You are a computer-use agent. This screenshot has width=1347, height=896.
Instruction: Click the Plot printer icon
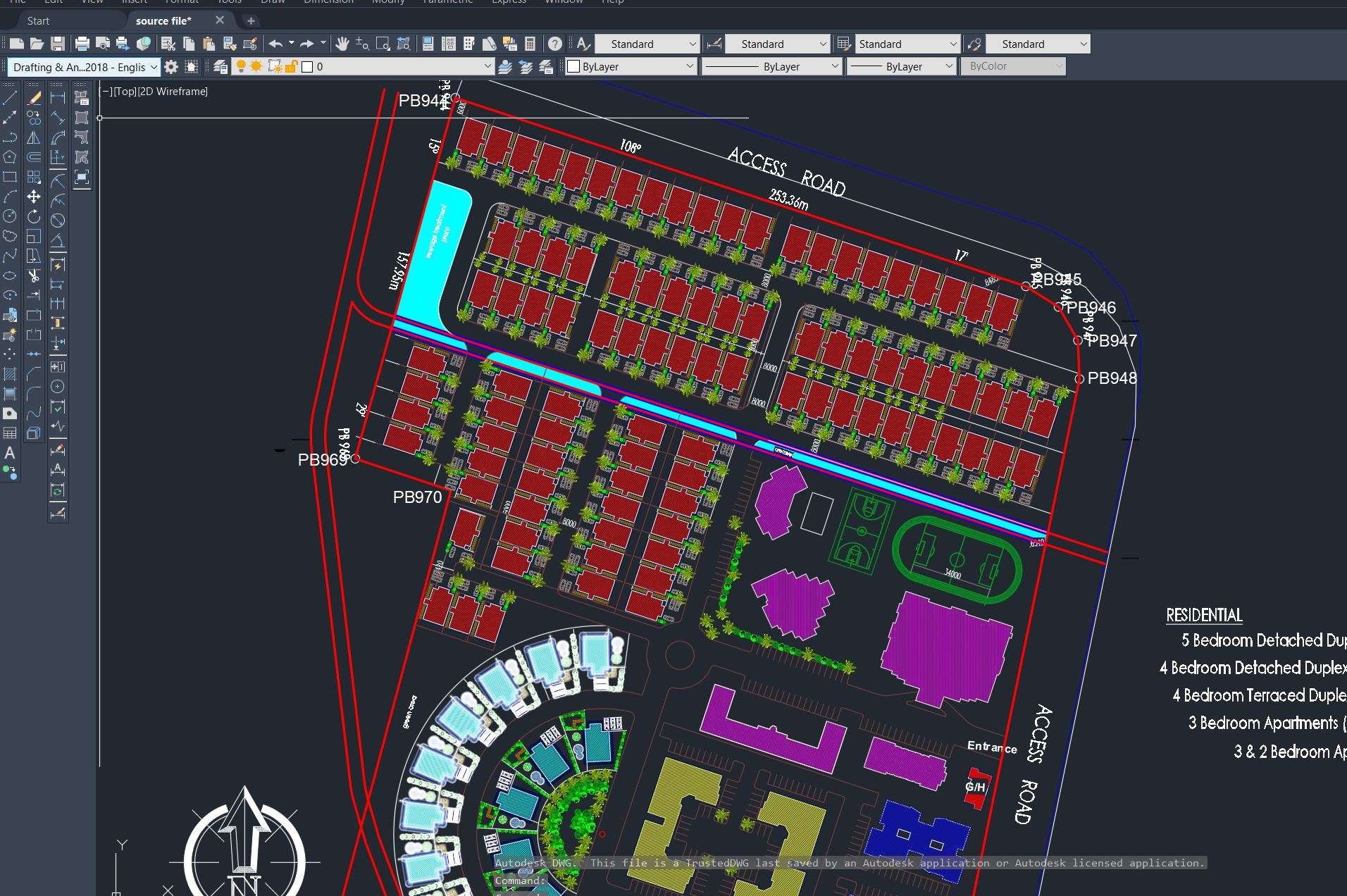(x=82, y=44)
